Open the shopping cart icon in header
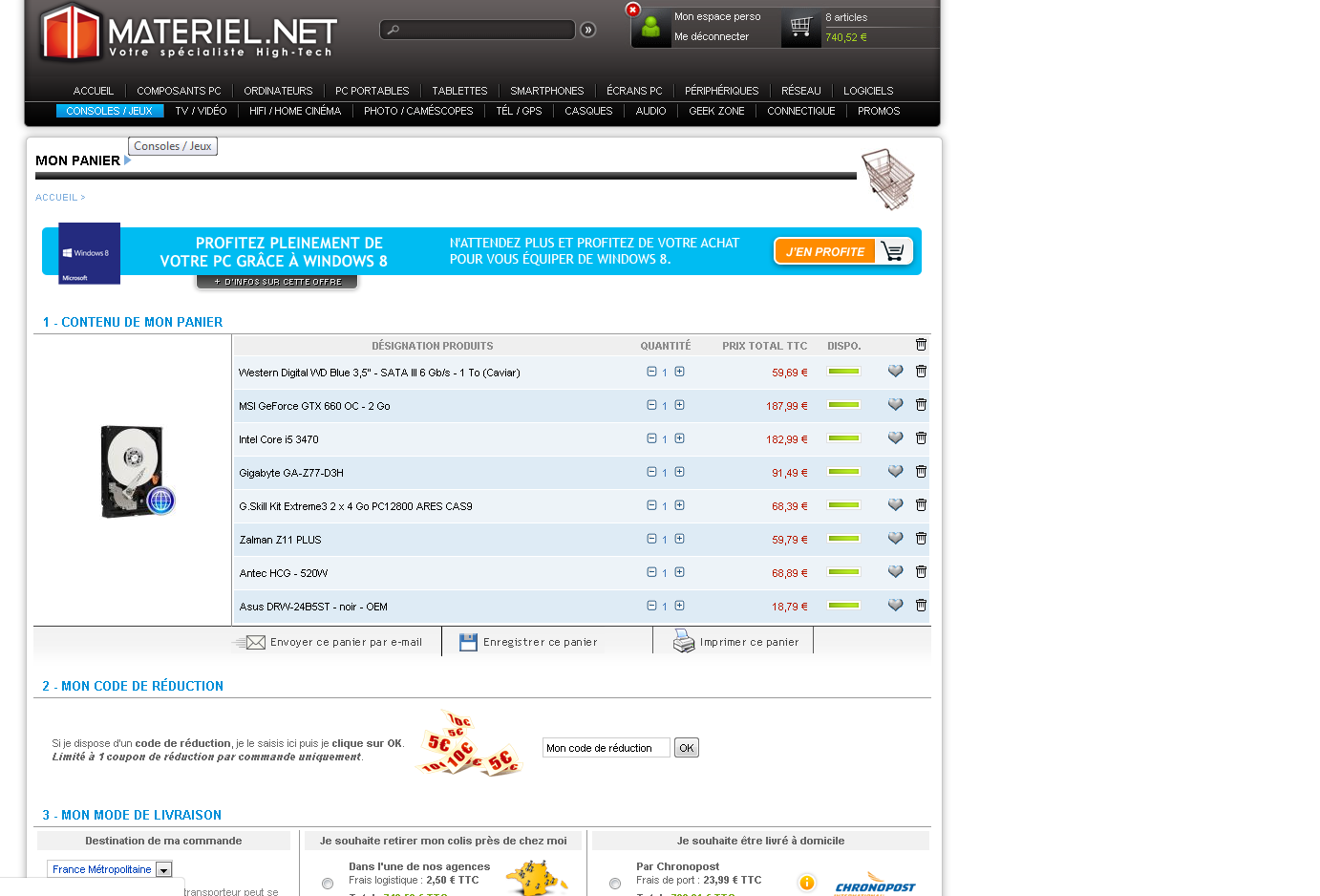The image size is (1320, 896). (x=801, y=28)
